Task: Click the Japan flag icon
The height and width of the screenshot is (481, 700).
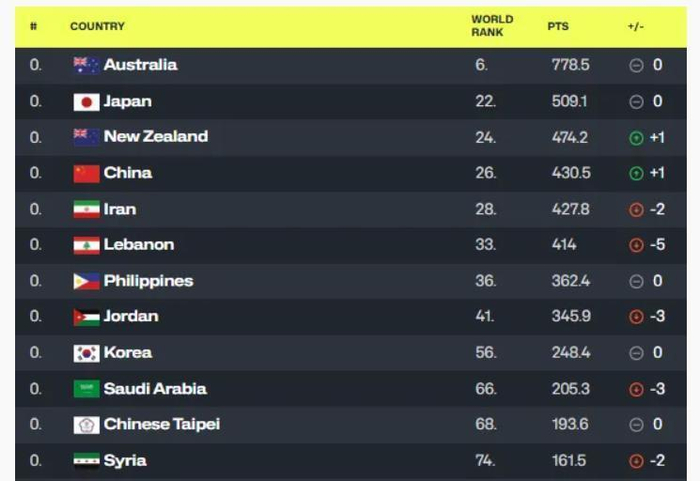Action: click(86, 101)
